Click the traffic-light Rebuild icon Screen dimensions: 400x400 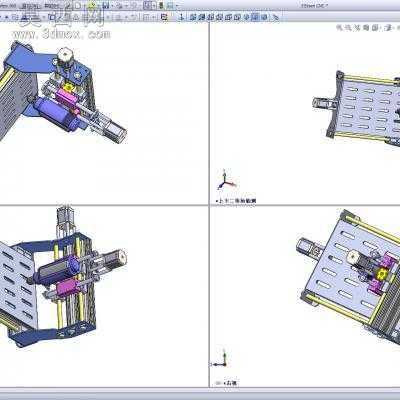coord(161,6)
